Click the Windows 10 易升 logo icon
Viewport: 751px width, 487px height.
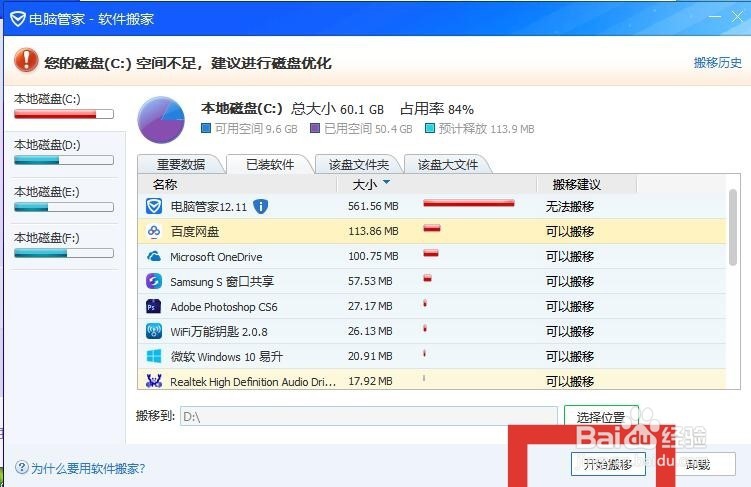coord(154,356)
